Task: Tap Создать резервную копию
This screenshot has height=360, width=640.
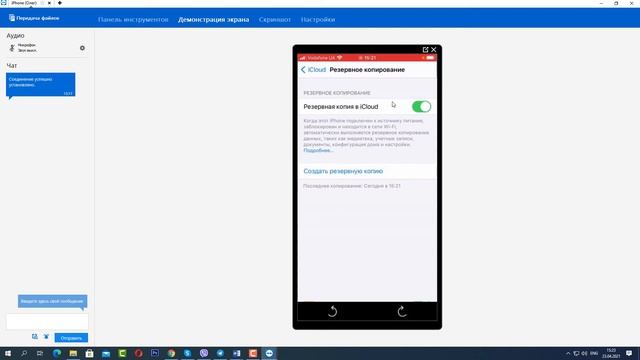Action: coord(343,171)
